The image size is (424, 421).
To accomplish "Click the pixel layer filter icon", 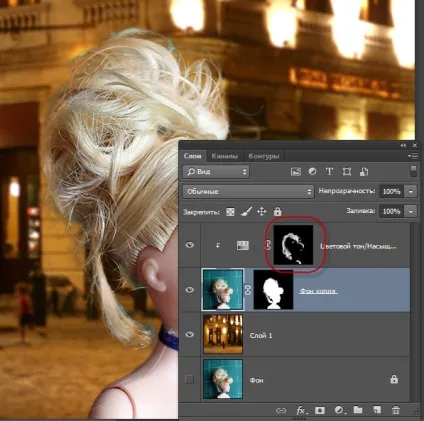I will (x=296, y=172).
